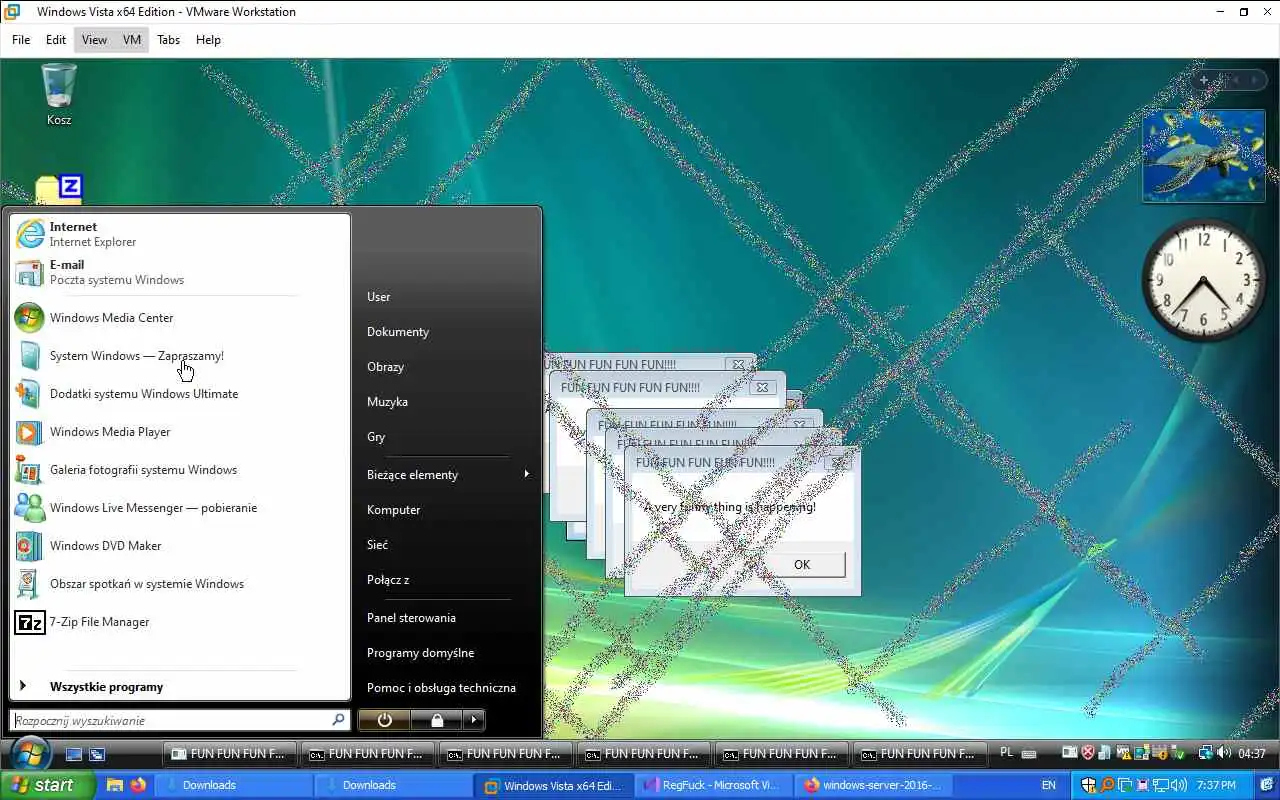
Task: Switch to windows-server-2016 Firefox taskbar button
Action: click(874, 785)
